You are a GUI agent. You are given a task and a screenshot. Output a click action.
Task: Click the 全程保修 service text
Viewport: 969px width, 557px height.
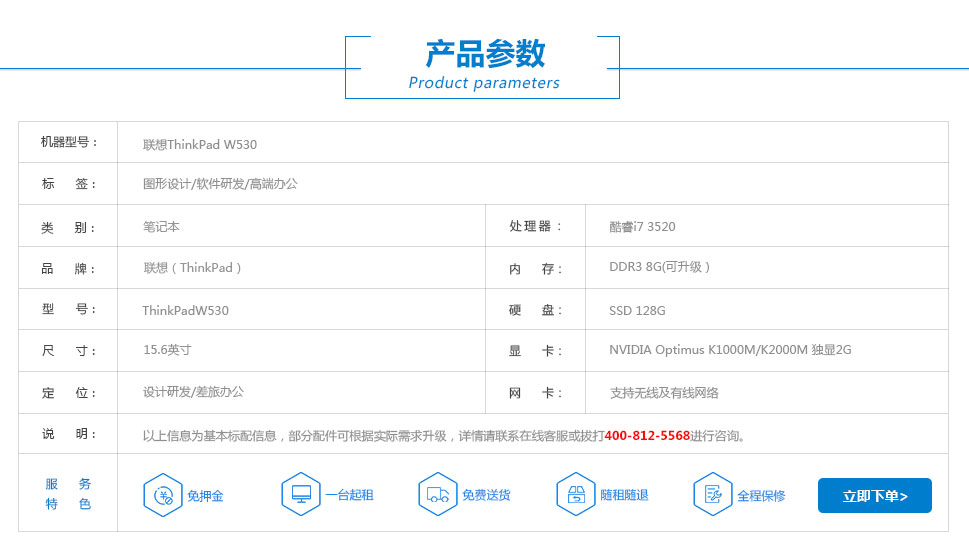tap(761, 496)
